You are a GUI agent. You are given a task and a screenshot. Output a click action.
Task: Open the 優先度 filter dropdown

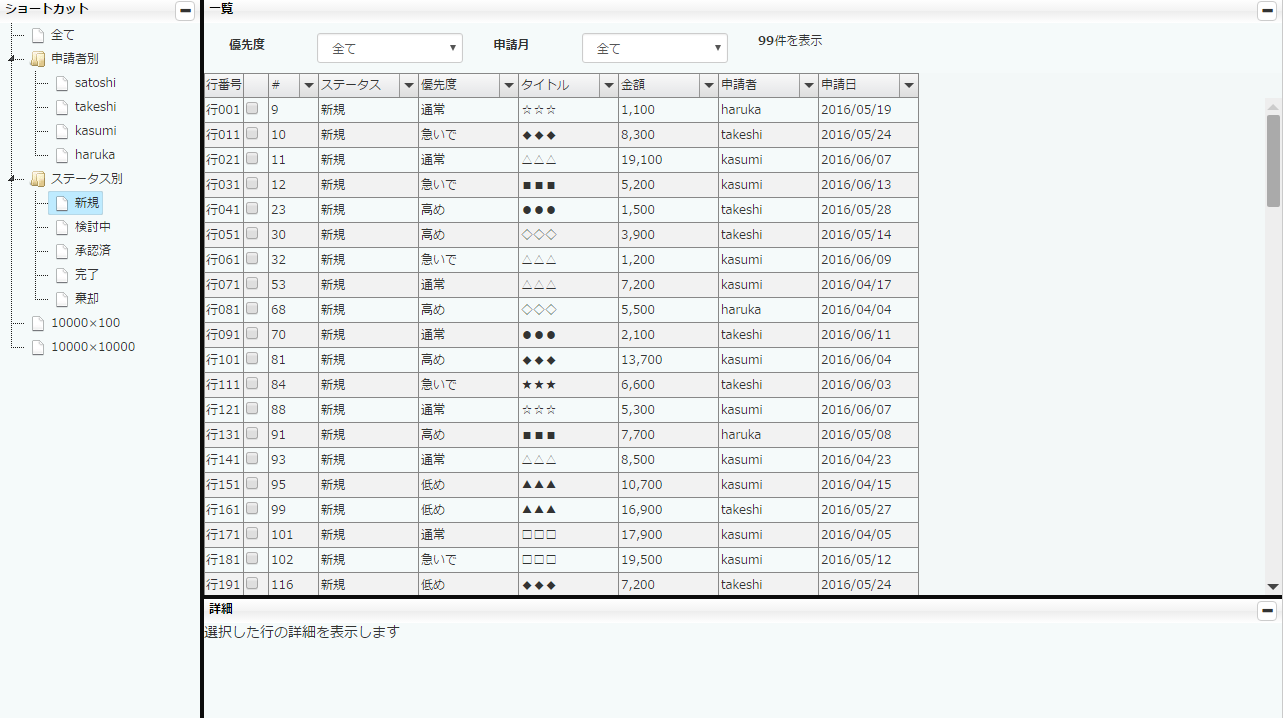coord(390,48)
